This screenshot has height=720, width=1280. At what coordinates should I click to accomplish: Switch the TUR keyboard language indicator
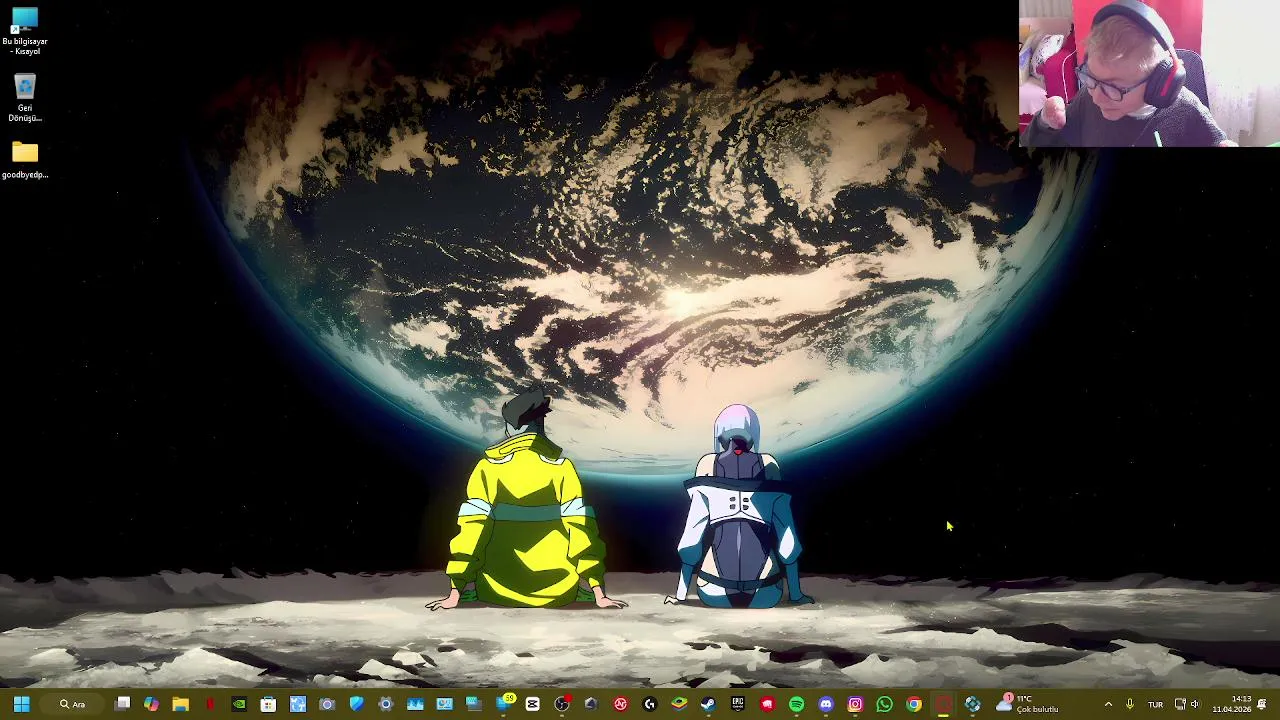coord(1155,704)
